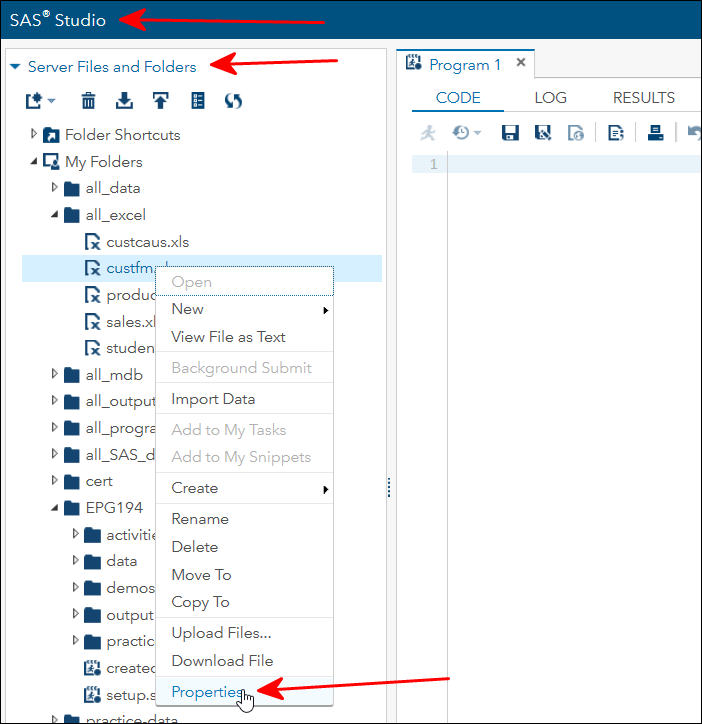Click the SAS program icon beside setup file
Image resolution: width=702 pixels, height=724 pixels.
[x=92, y=695]
